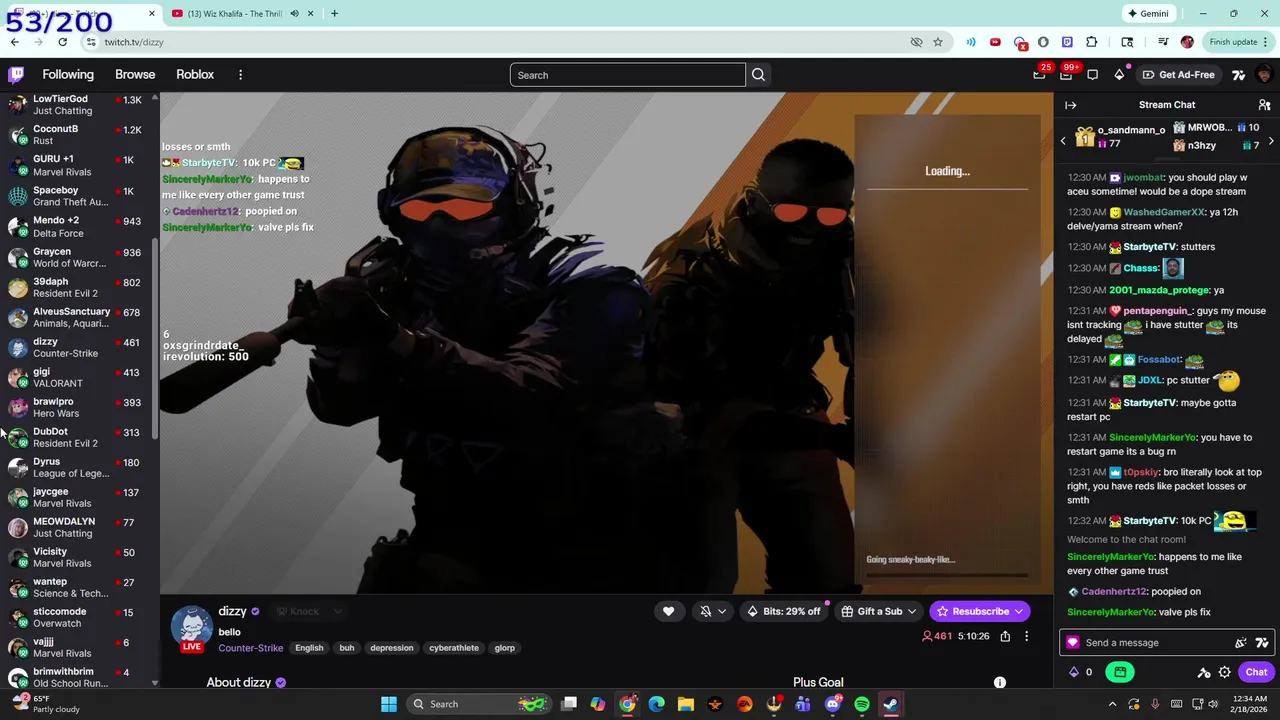
Task: Show previous gift leaderboard arrow
Action: point(1063,141)
